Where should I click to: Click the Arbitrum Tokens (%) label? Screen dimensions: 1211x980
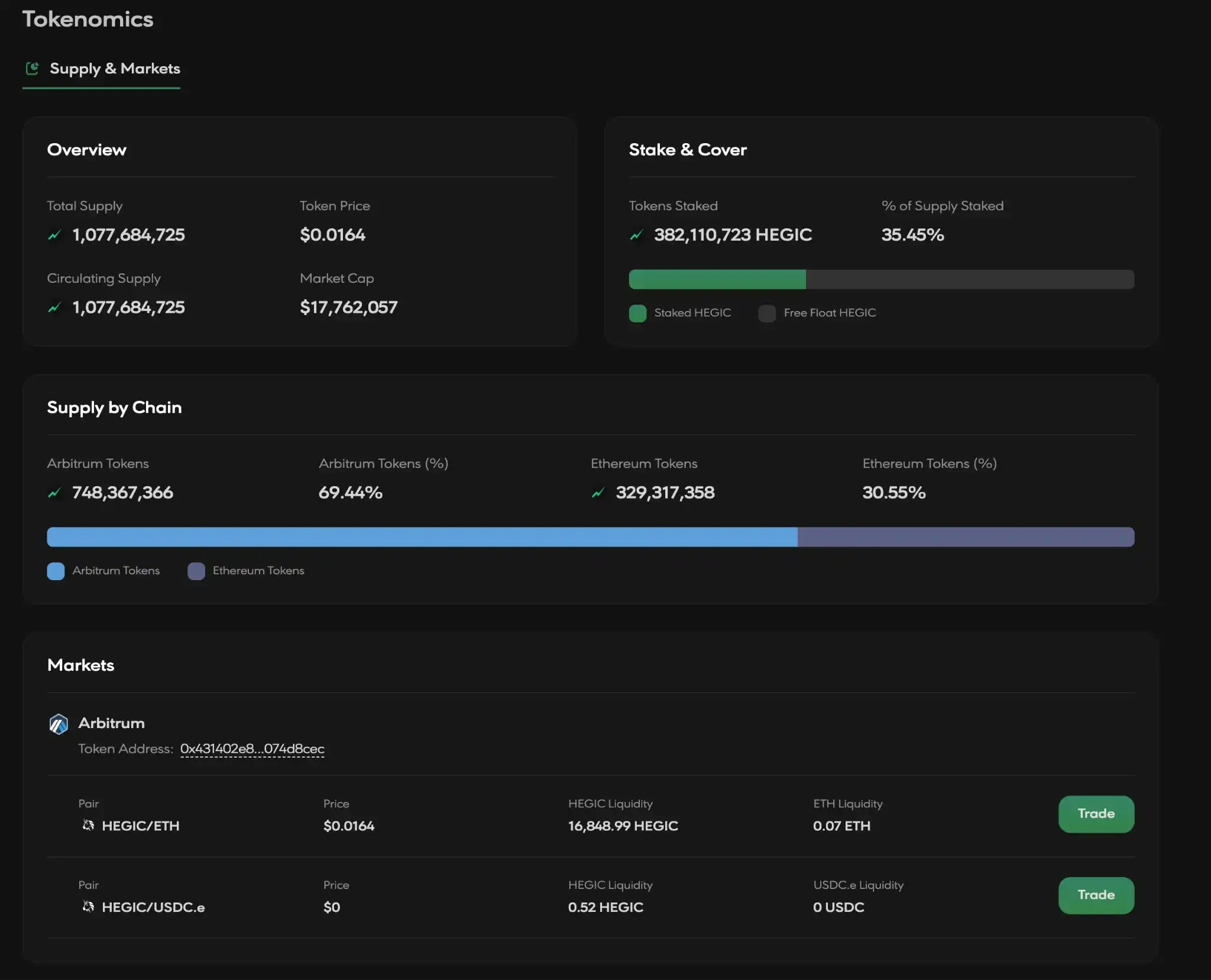[x=384, y=464]
